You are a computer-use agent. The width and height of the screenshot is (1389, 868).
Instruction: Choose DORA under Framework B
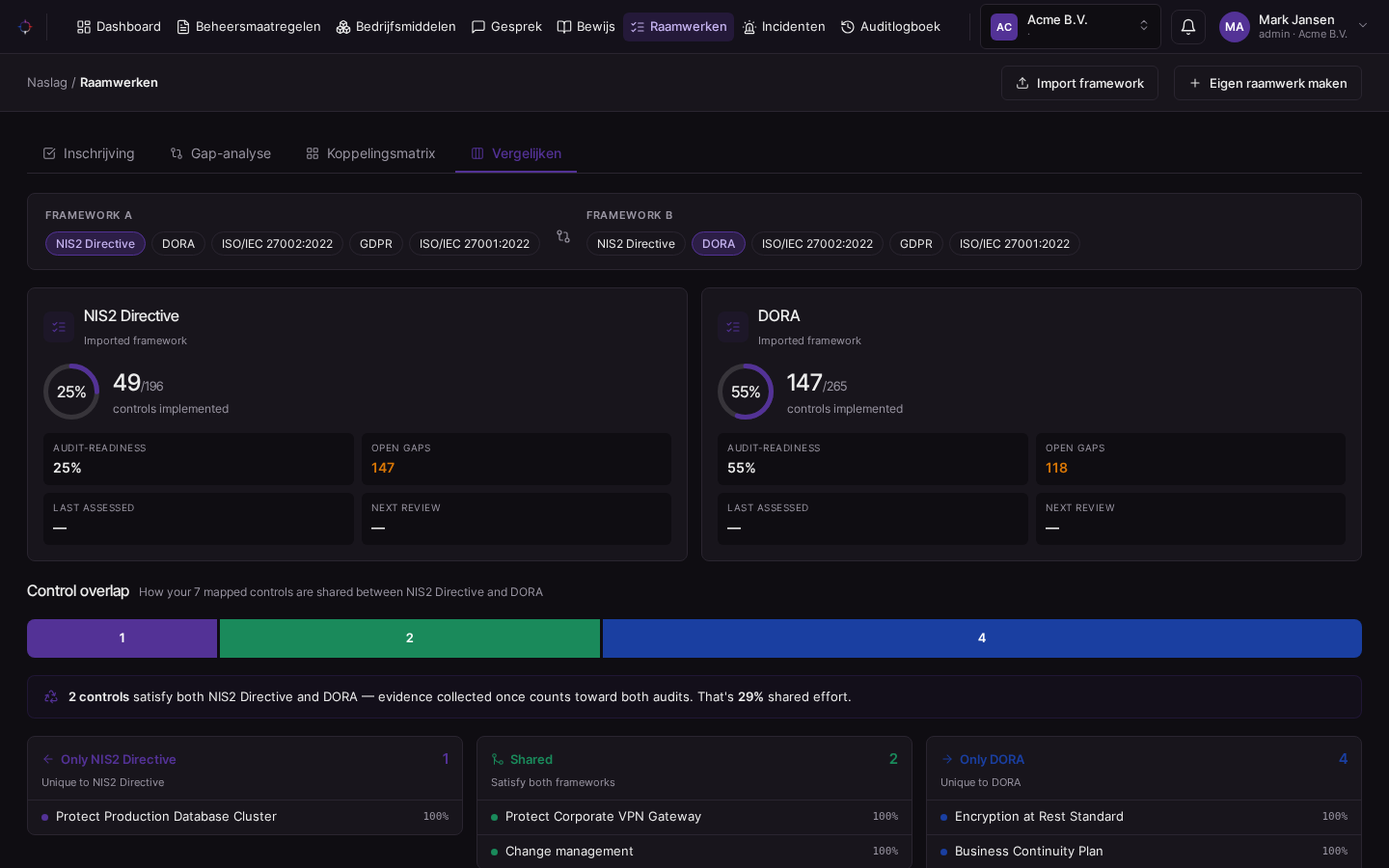(719, 244)
